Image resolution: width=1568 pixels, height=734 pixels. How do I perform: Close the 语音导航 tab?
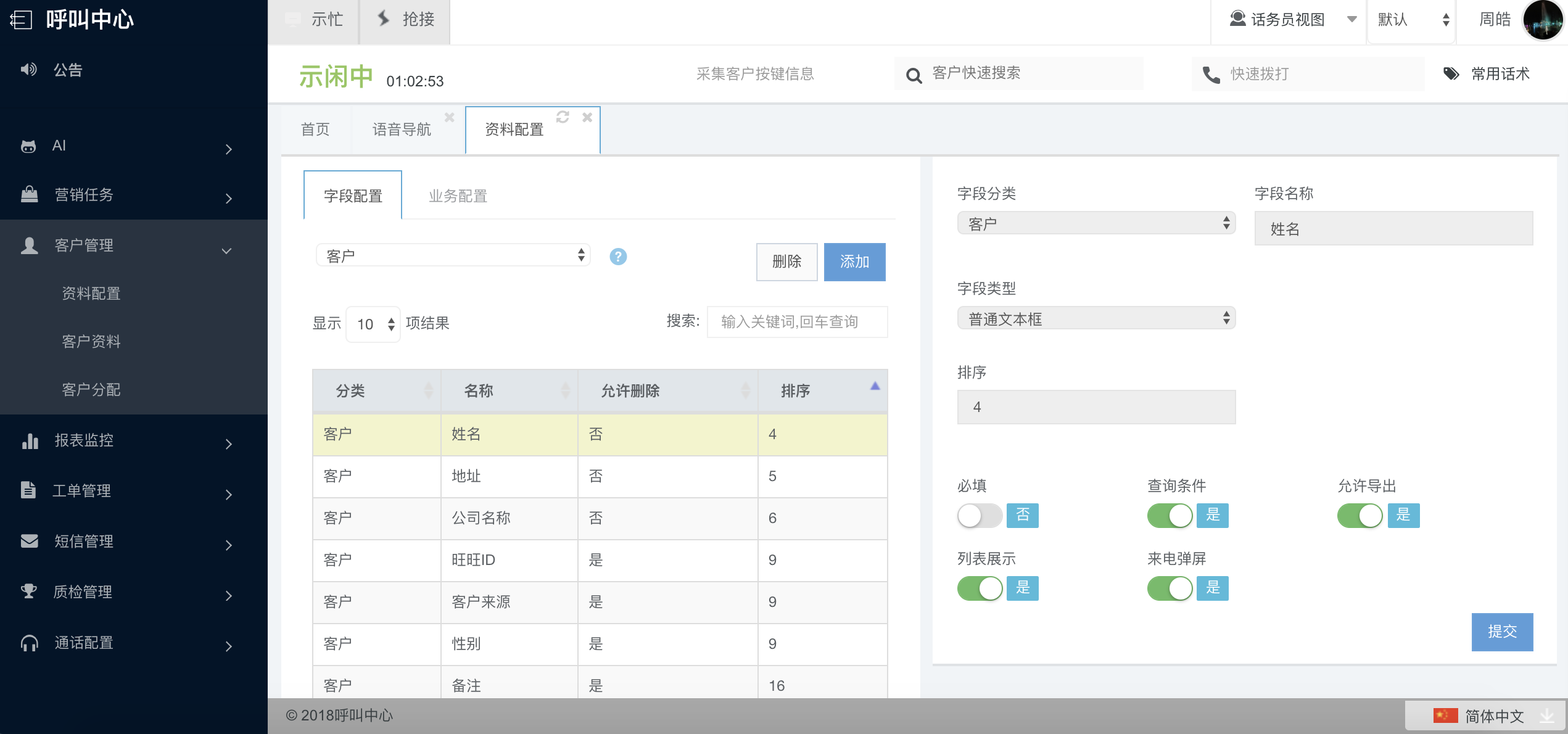449,117
